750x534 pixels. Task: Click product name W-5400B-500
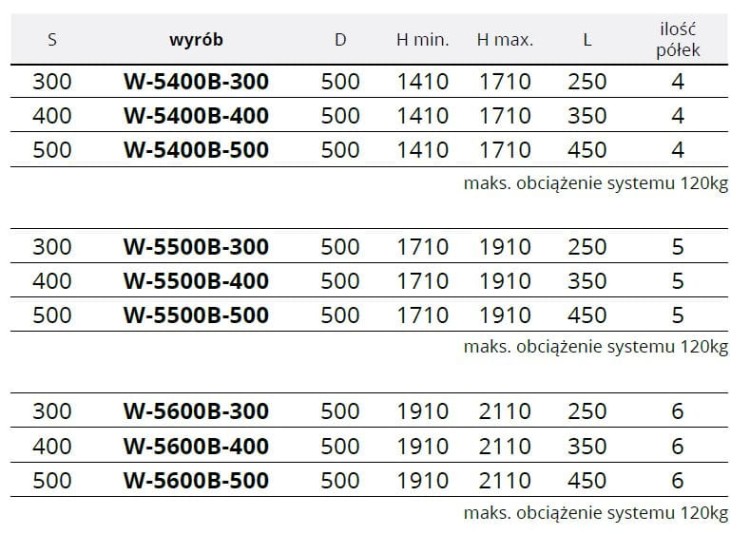click(196, 150)
